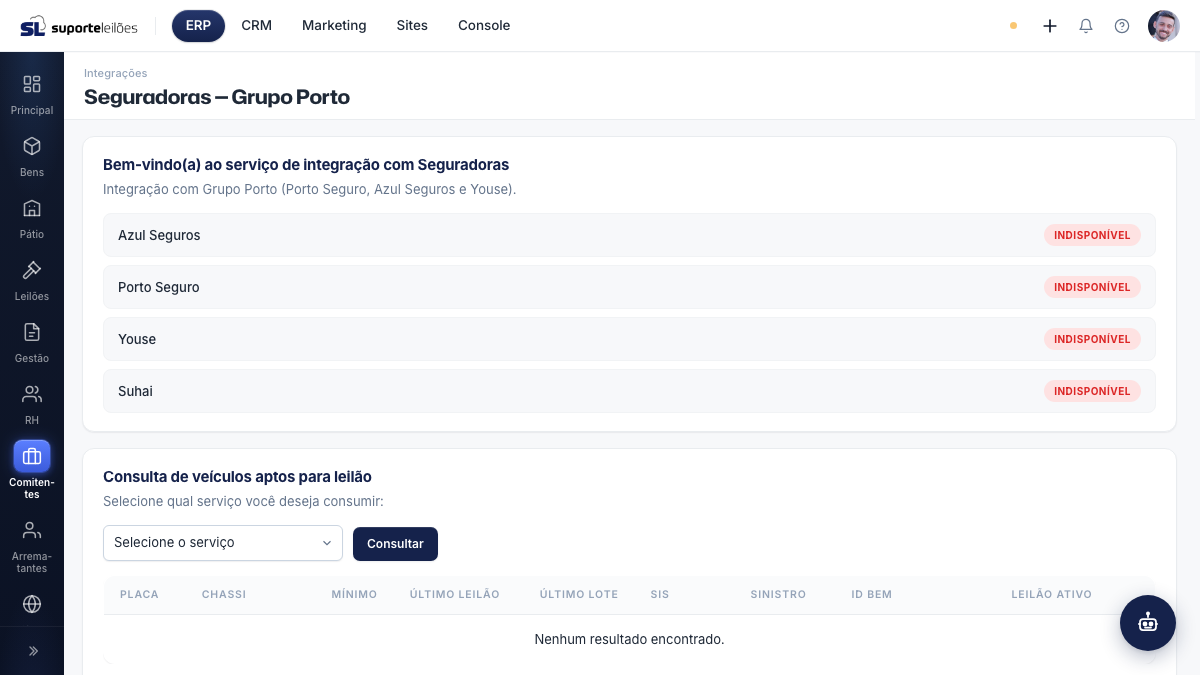This screenshot has height=675, width=1200.
Task: Select the Suhai row
Action: (x=629, y=391)
